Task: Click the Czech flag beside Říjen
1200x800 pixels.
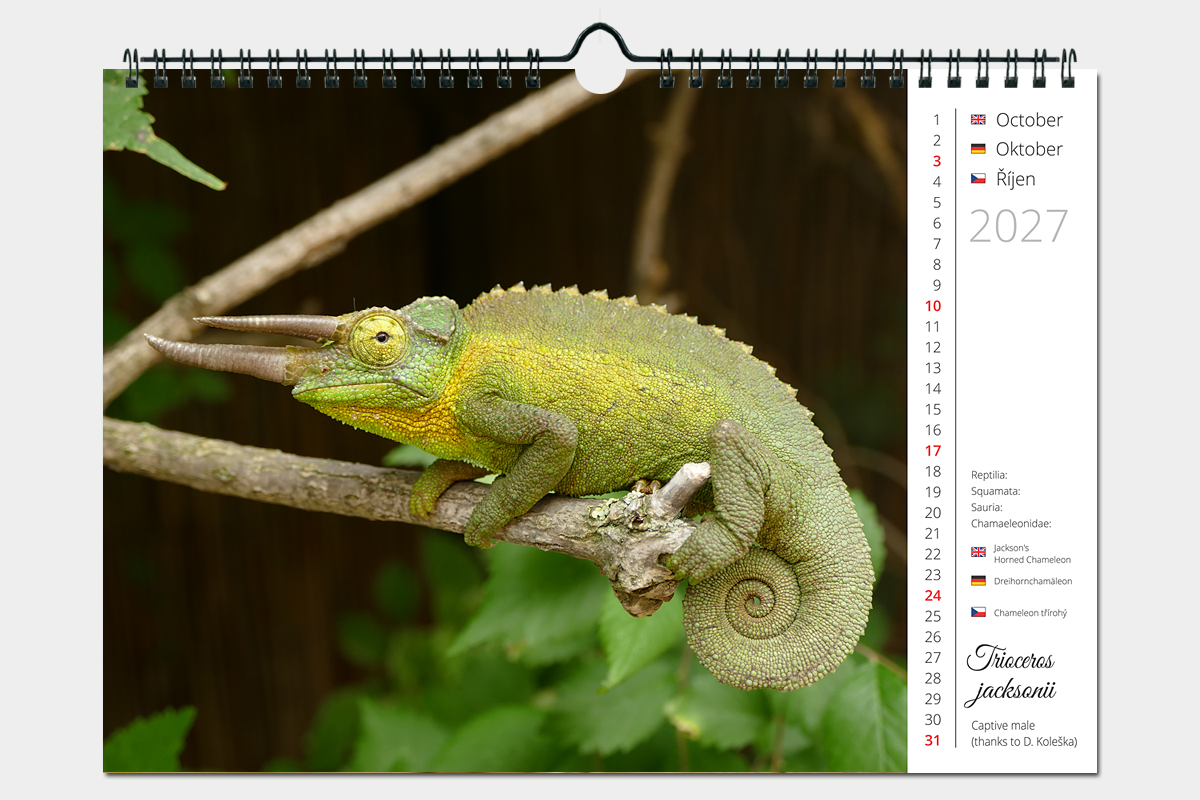Action: (978, 179)
